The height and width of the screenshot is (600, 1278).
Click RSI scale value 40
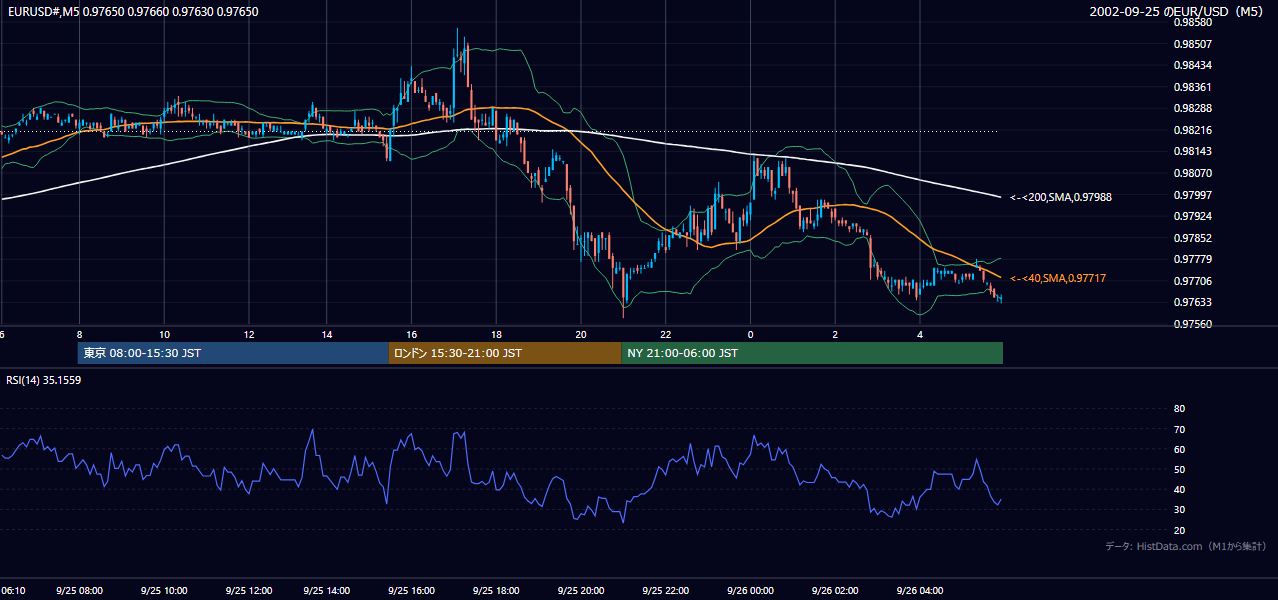click(x=1179, y=489)
